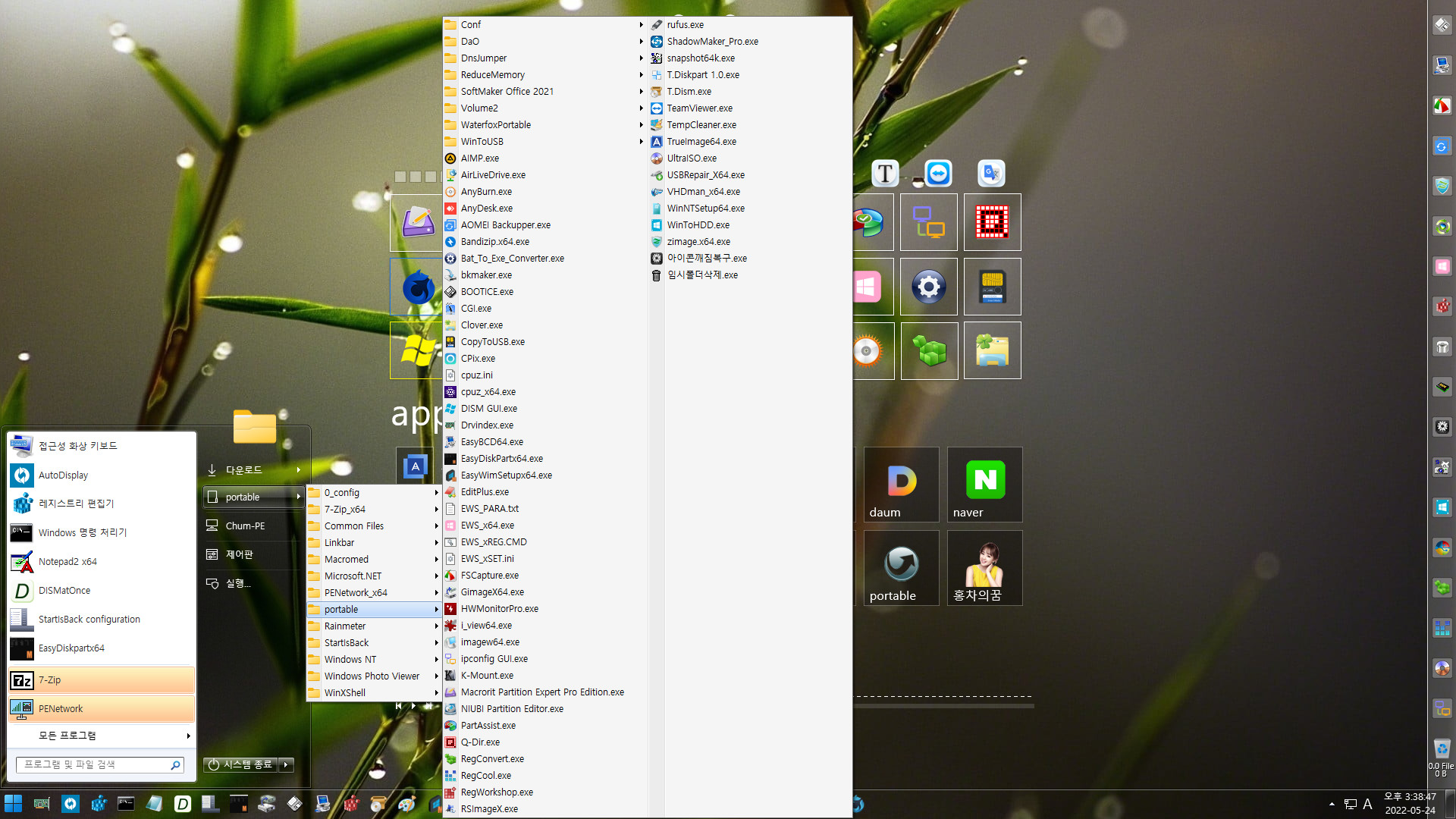Click the taskbar clock
The image size is (1456, 819).
click(1410, 804)
